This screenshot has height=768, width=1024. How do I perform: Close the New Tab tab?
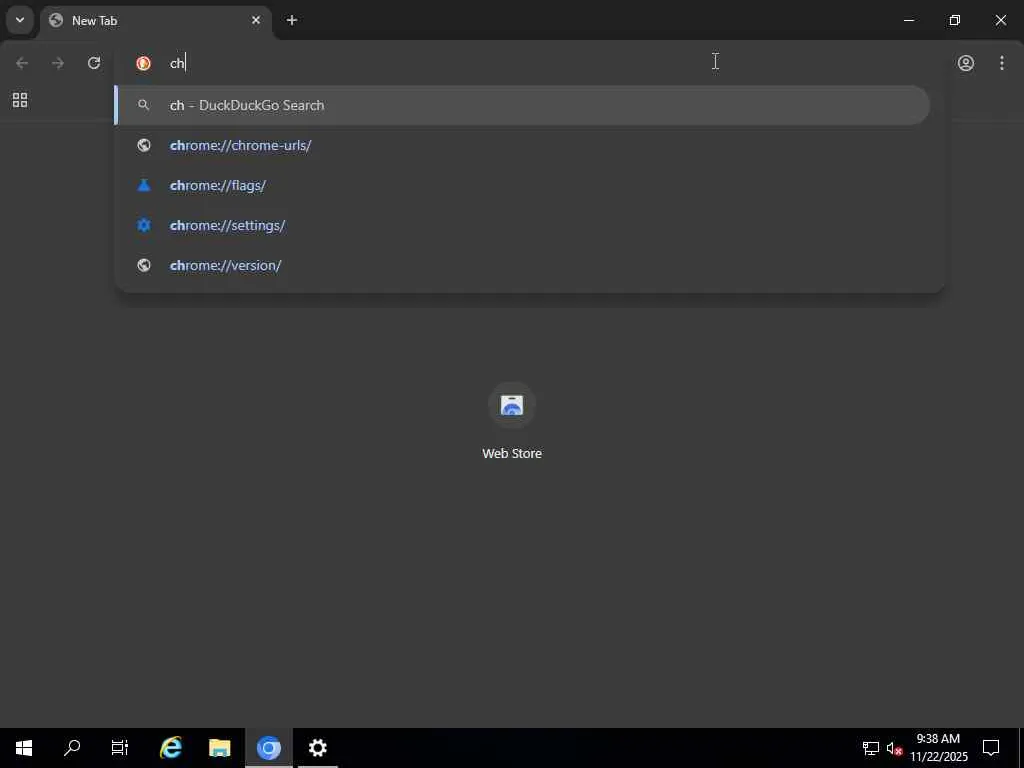pyautogui.click(x=256, y=20)
